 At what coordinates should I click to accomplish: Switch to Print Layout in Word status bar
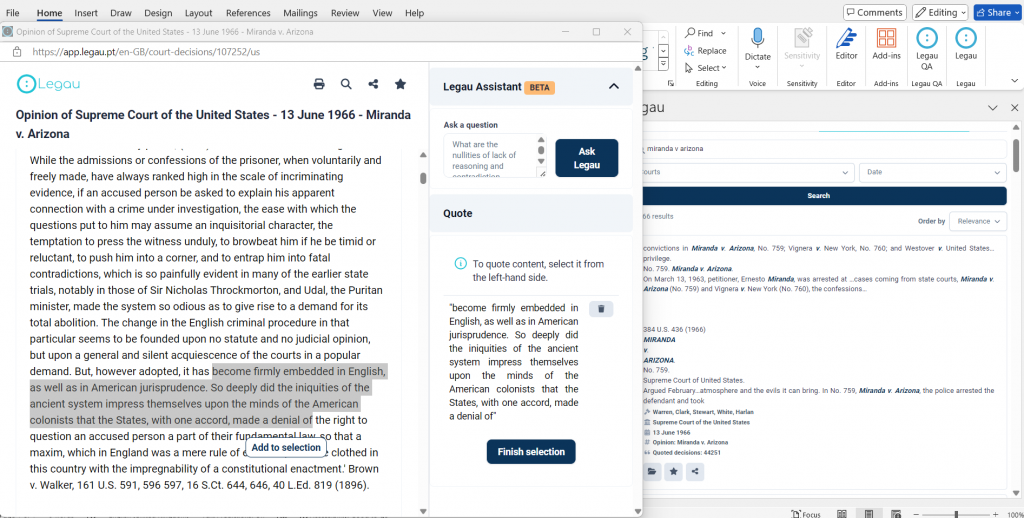(869, 514)
